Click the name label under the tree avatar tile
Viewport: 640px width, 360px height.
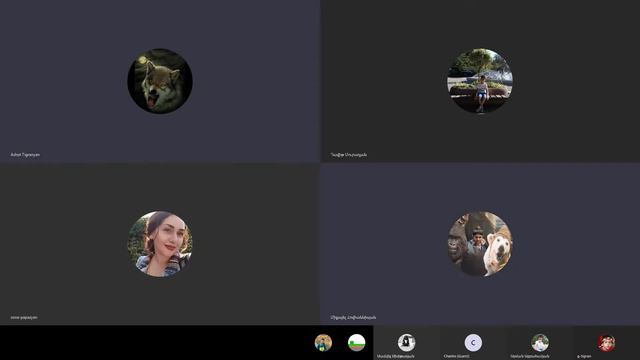point(349,155)
